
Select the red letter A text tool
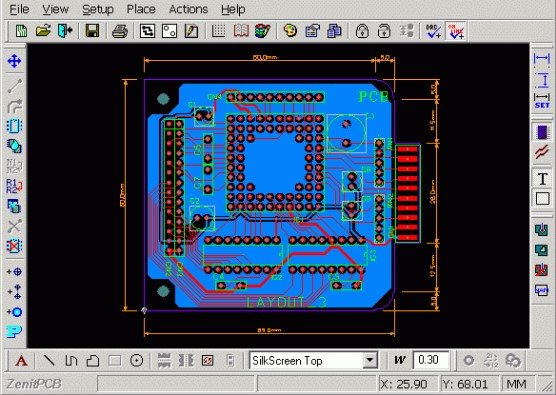(x=21, y=361)
